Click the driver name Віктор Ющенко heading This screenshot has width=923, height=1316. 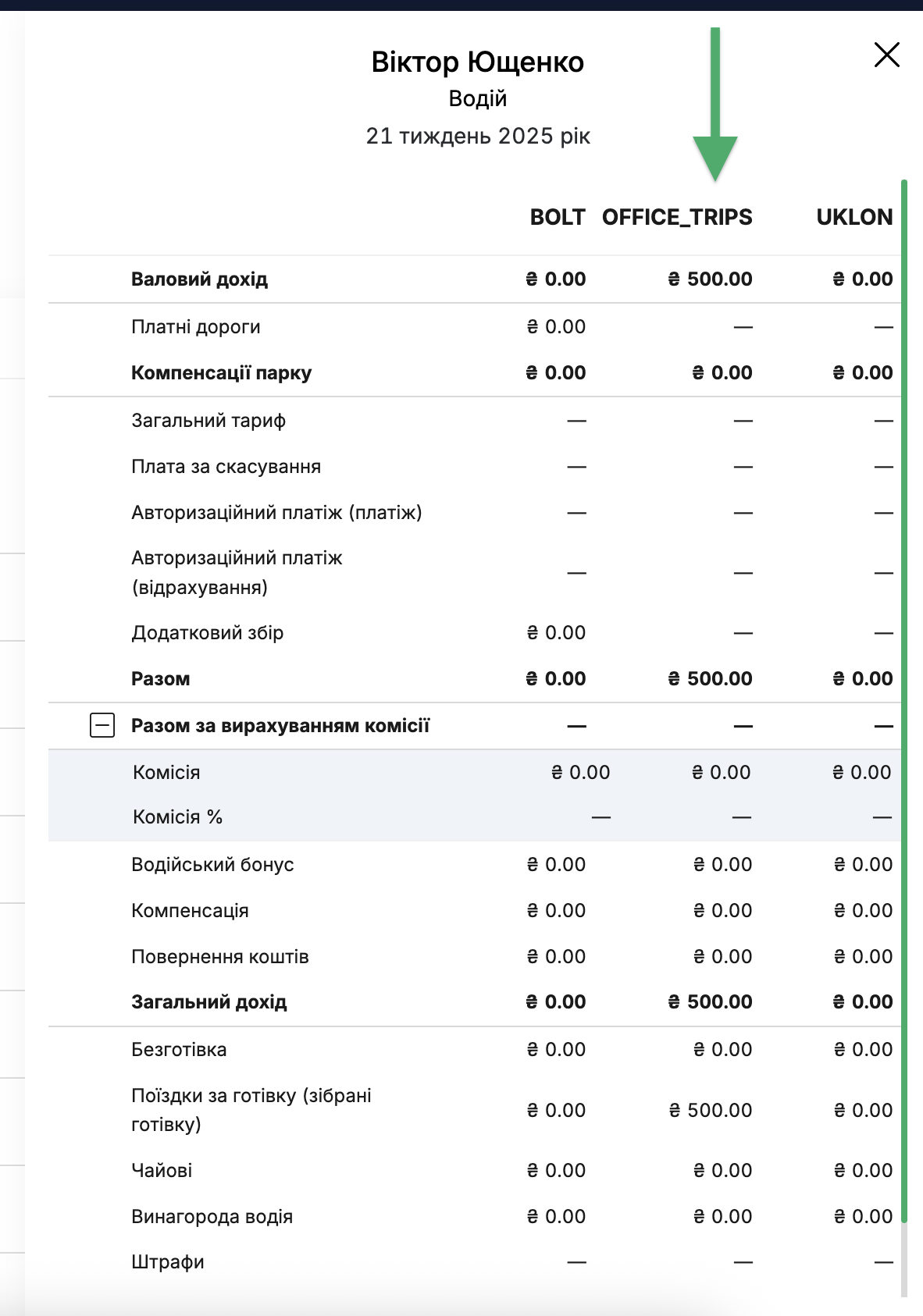pyautogui.click(x=478, y=62)
